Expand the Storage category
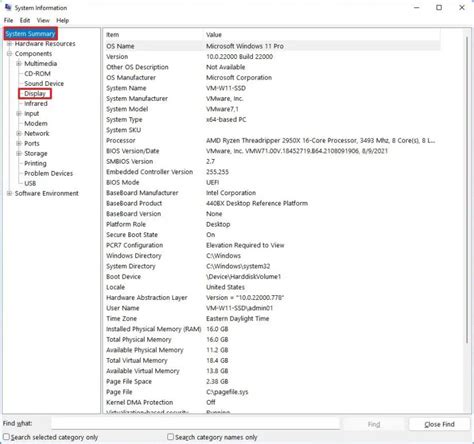 point(19,153)
